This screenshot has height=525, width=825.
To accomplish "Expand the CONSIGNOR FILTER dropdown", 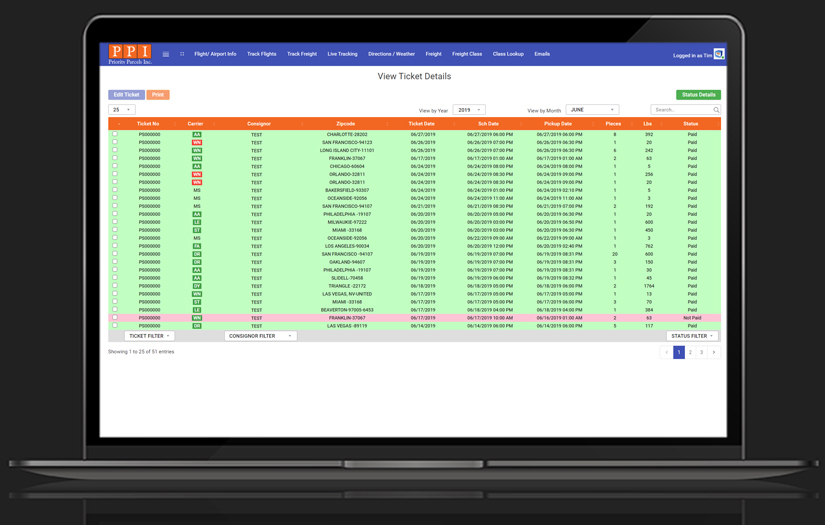I will click(x=260, y=336).
